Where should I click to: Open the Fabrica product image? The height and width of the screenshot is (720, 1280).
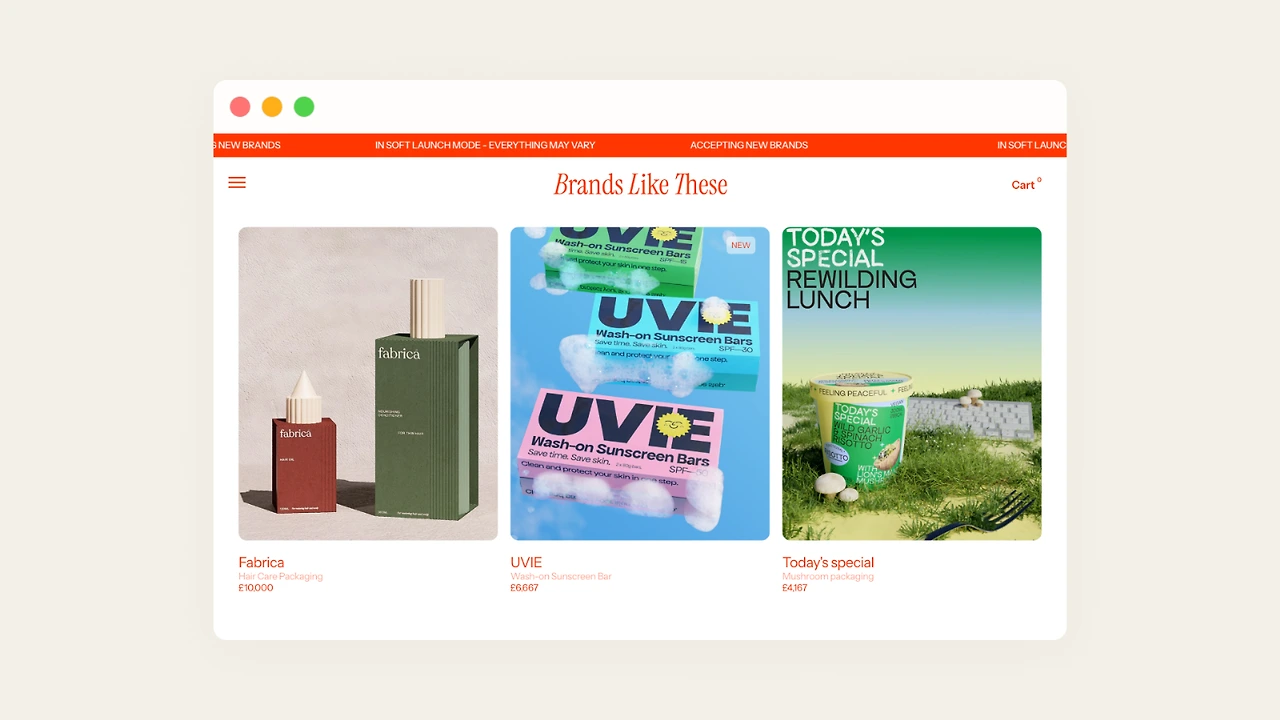368,384
